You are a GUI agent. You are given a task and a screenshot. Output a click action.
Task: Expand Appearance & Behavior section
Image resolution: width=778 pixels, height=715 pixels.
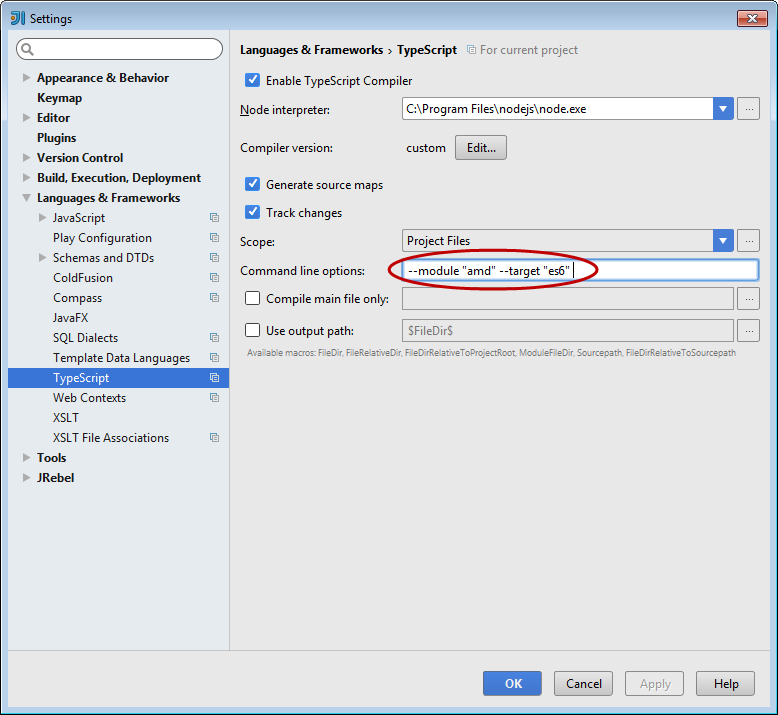[x=26, y=78]
